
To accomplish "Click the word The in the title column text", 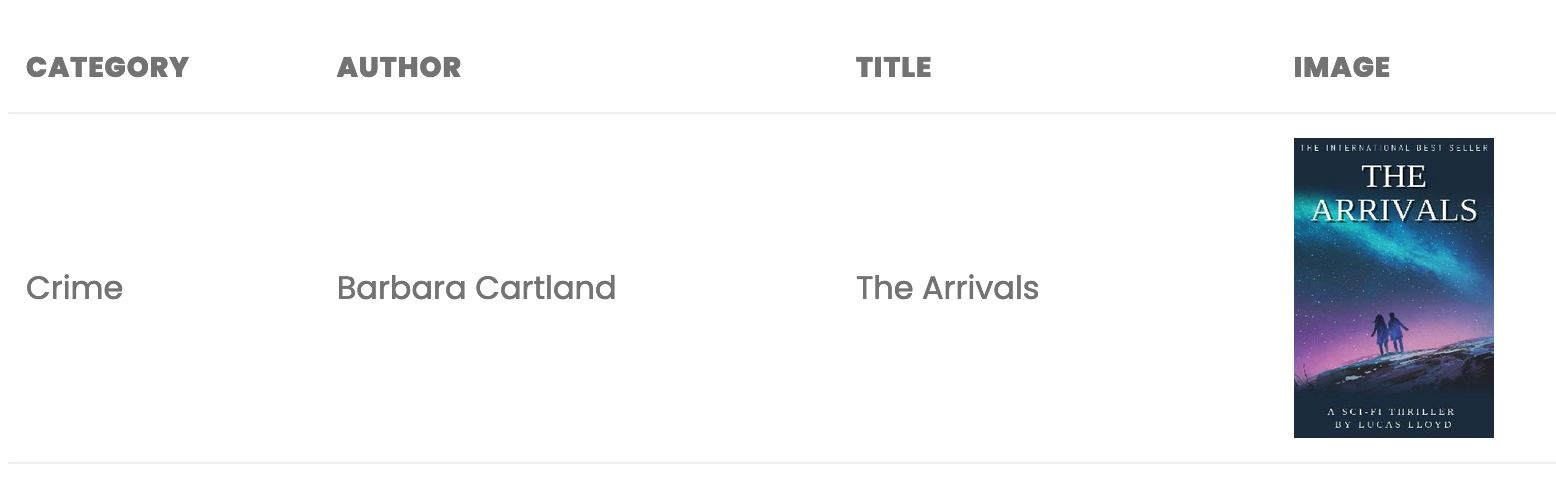I will [884, 288].
